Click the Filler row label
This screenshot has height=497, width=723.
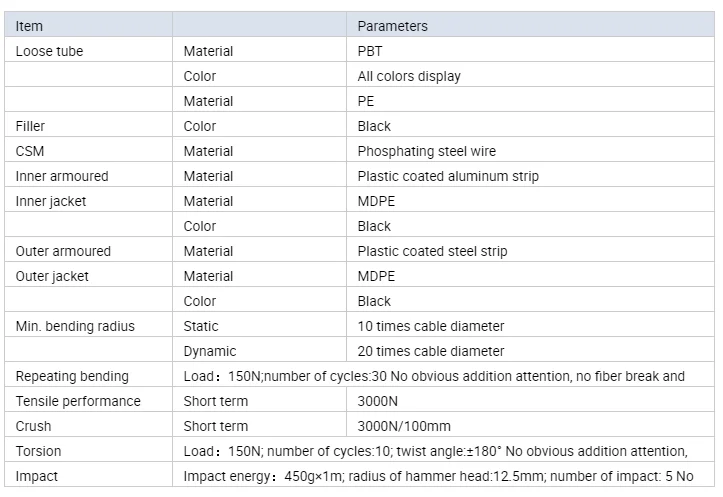tap(30, 126)
